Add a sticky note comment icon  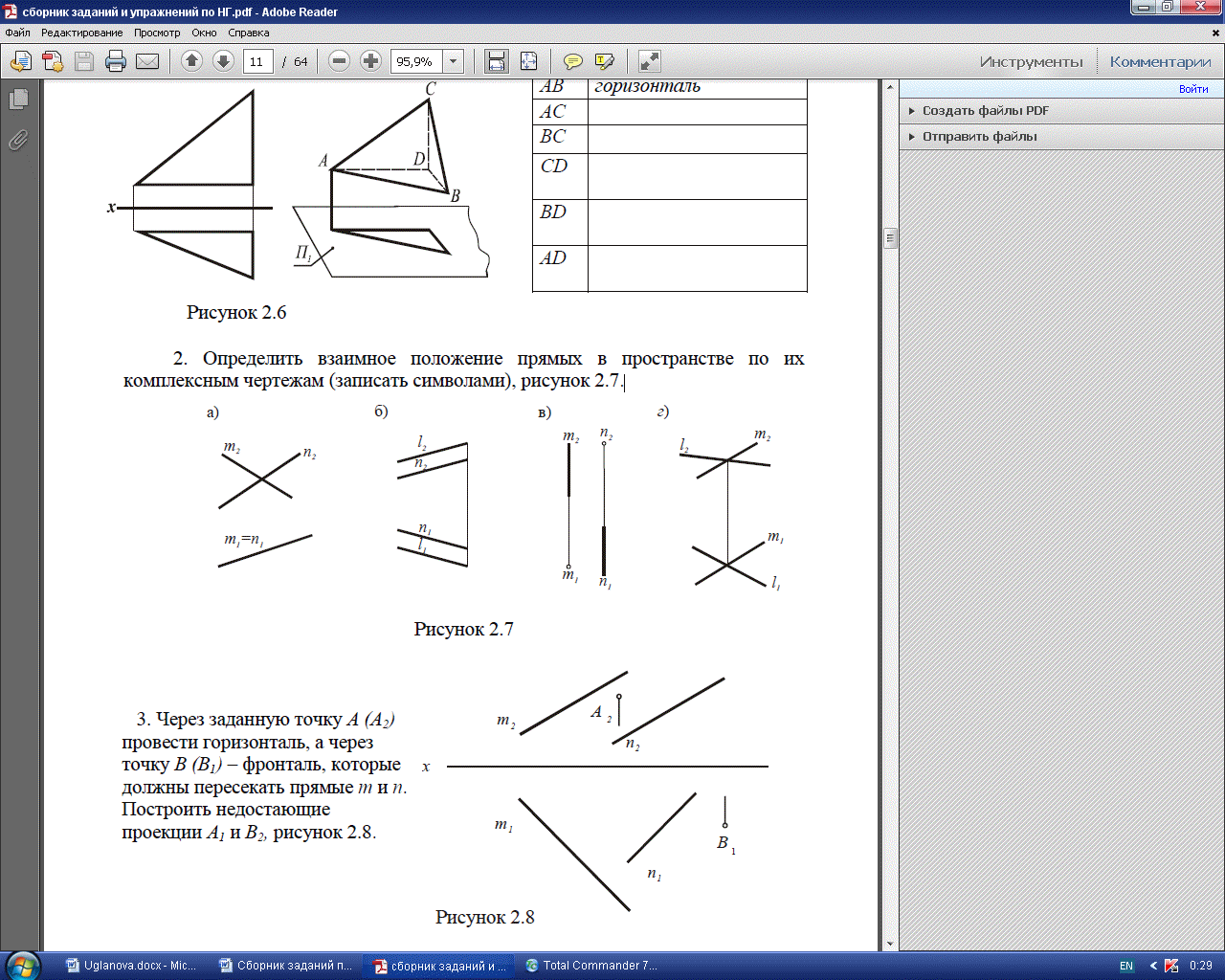(572, 61)
